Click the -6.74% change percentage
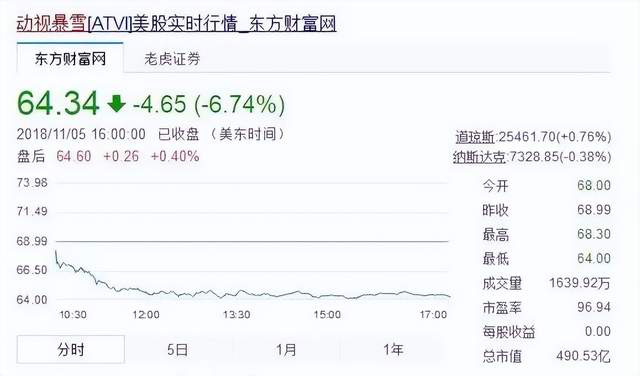The height and width of the screenshot is (376, 640). coord(240,104)
